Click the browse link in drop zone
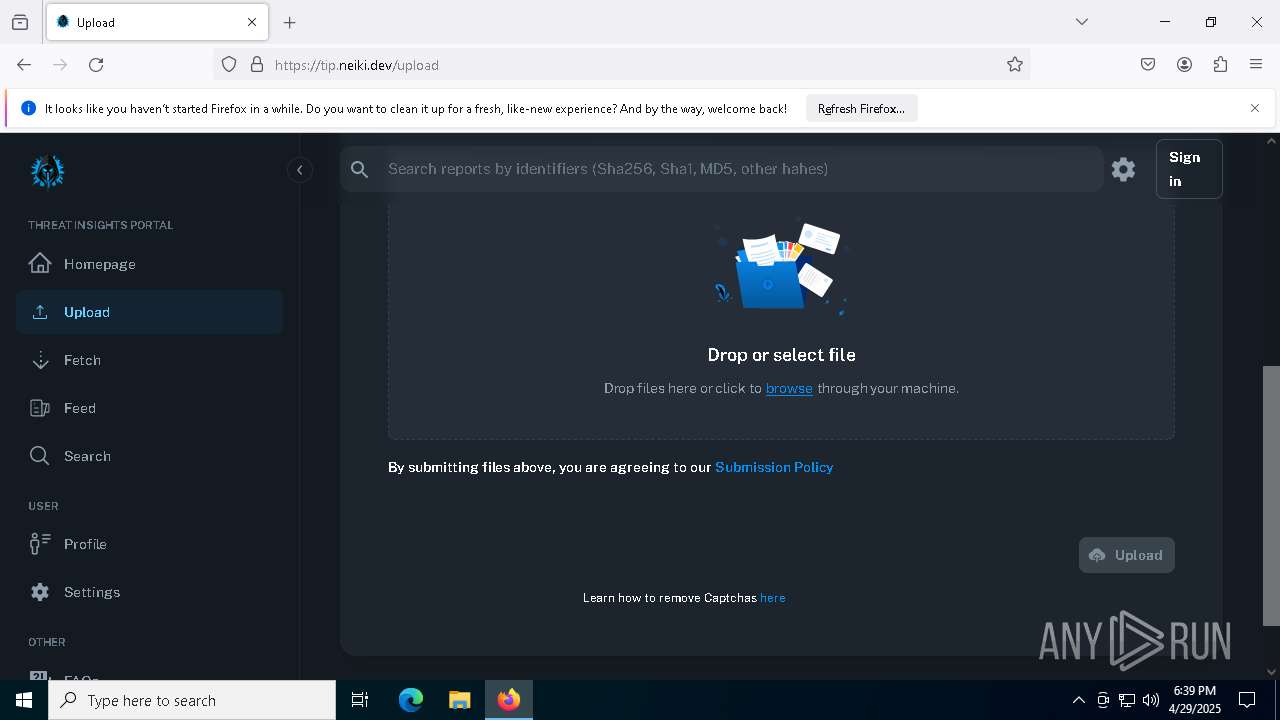Image resolution: width=1280 pixels, height=720 pixels. pyautogui.click(x=789, y=388)
